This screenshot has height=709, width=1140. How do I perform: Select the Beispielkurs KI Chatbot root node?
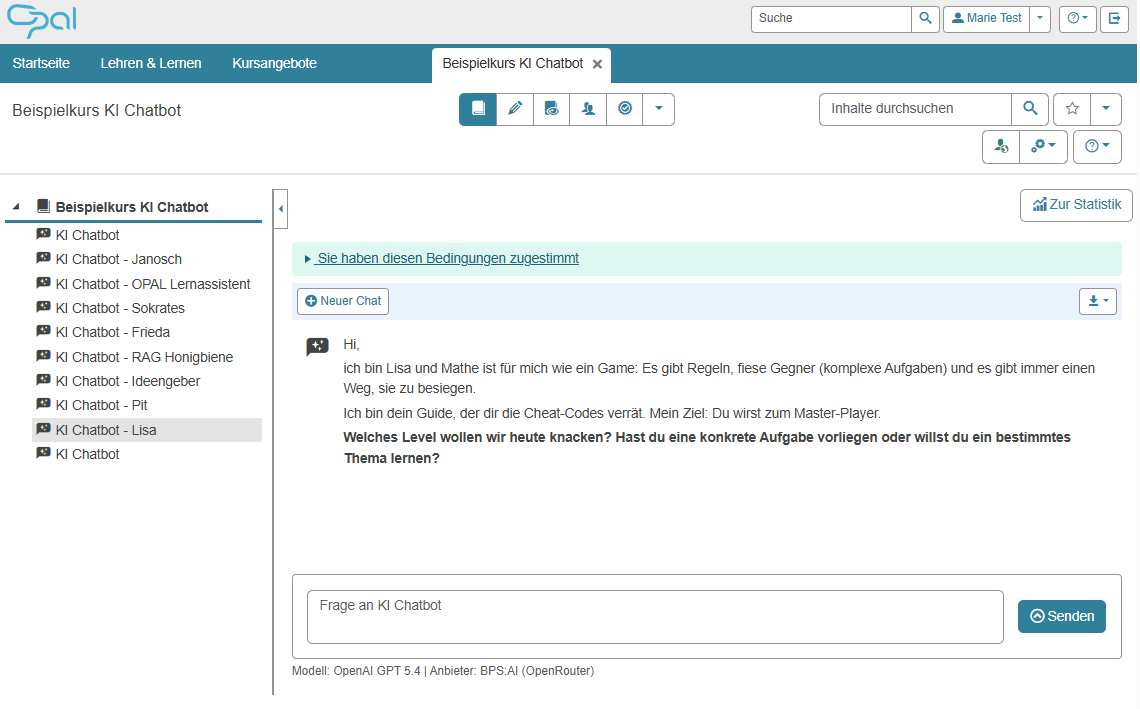pyautogui.click(x=132, y=207)
